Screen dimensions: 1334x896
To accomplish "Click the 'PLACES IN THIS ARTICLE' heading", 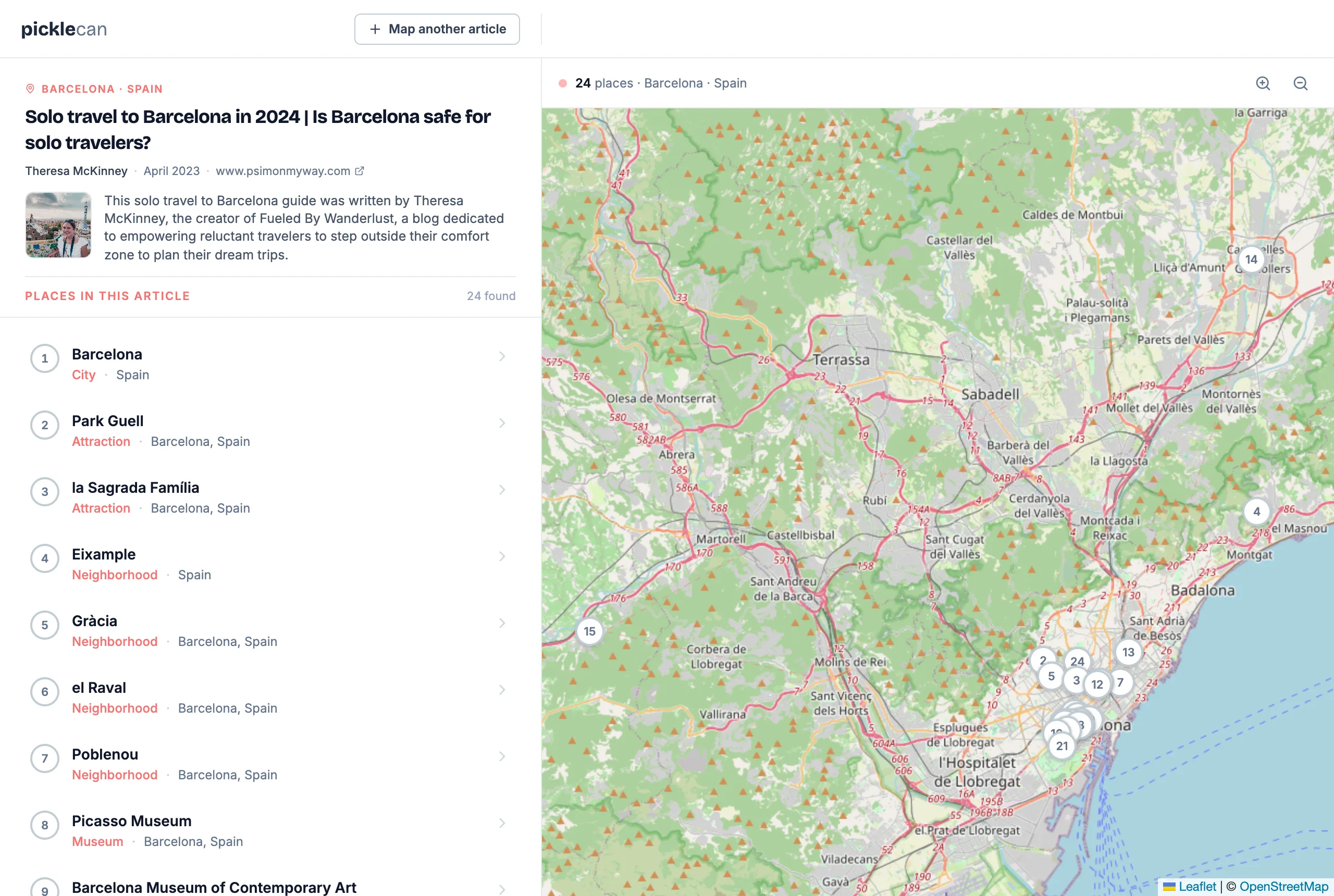I will [107, 296].
